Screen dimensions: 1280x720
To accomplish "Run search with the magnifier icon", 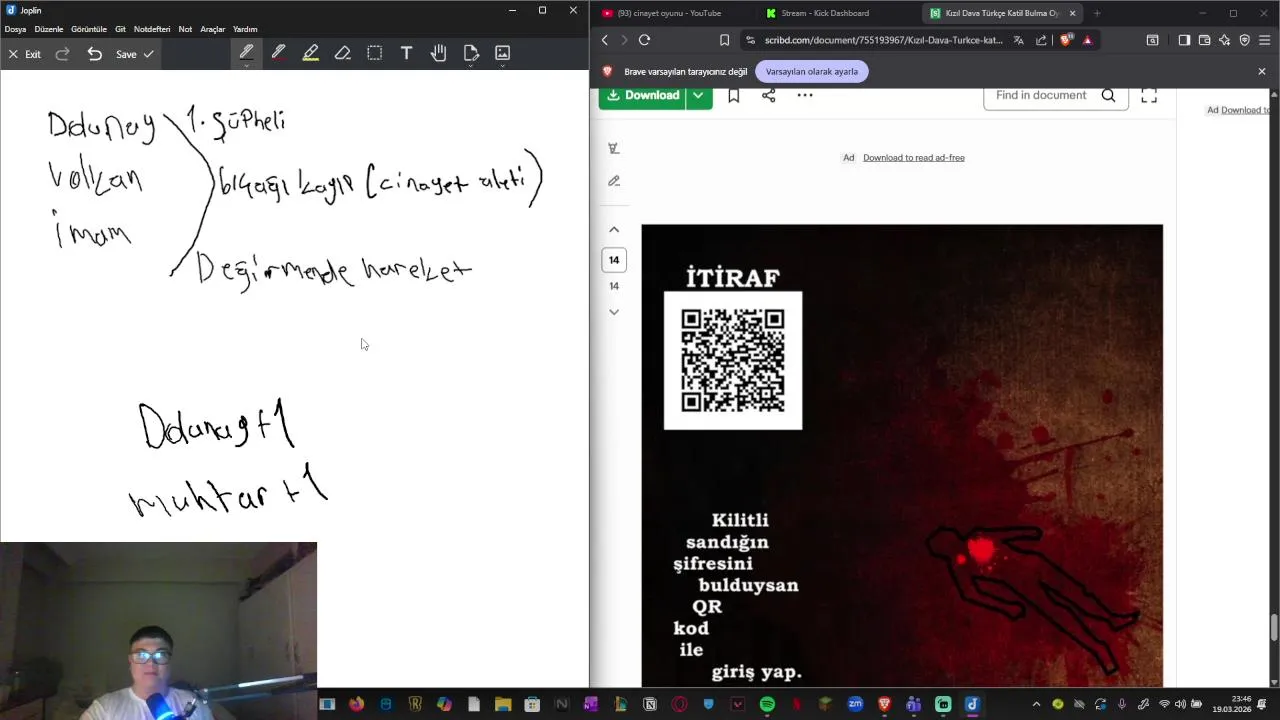I will click(x=1108, y=96).
